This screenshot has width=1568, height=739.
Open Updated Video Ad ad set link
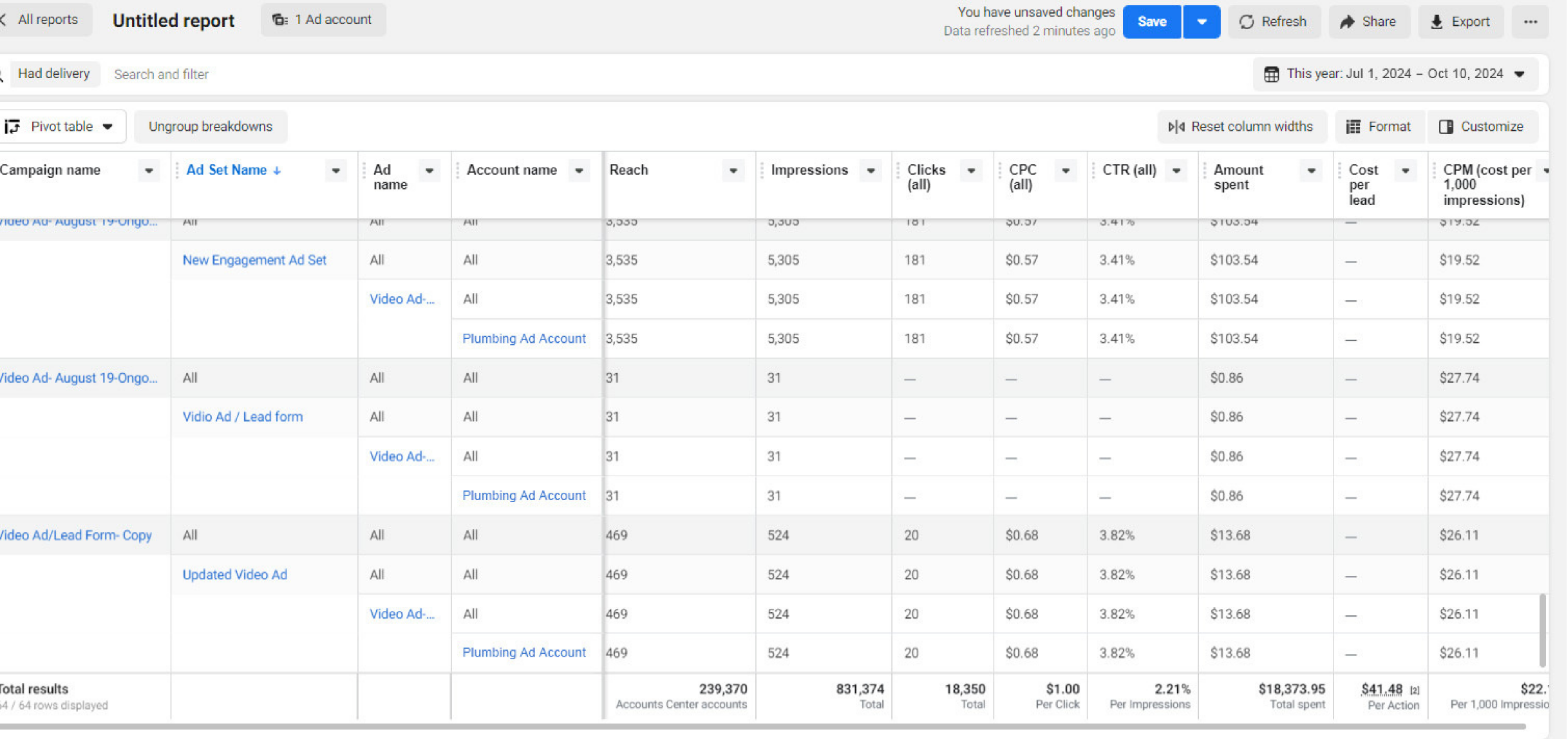(234, 575)
